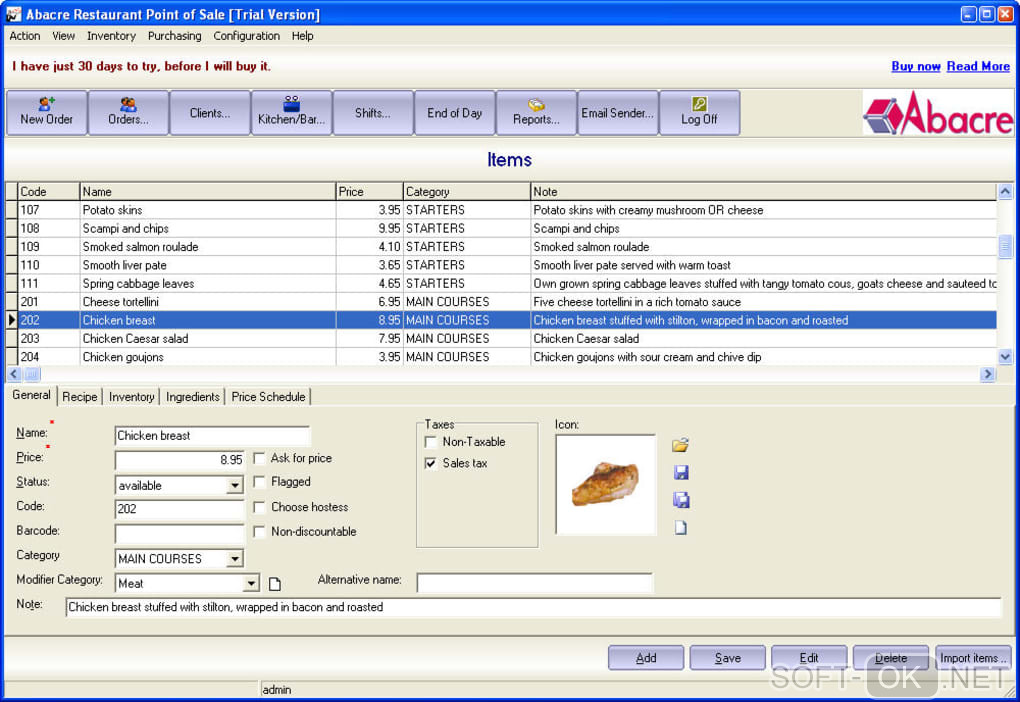Follow the Read More link
Viewport: 1020px width, 702px height.
(978, 66)
